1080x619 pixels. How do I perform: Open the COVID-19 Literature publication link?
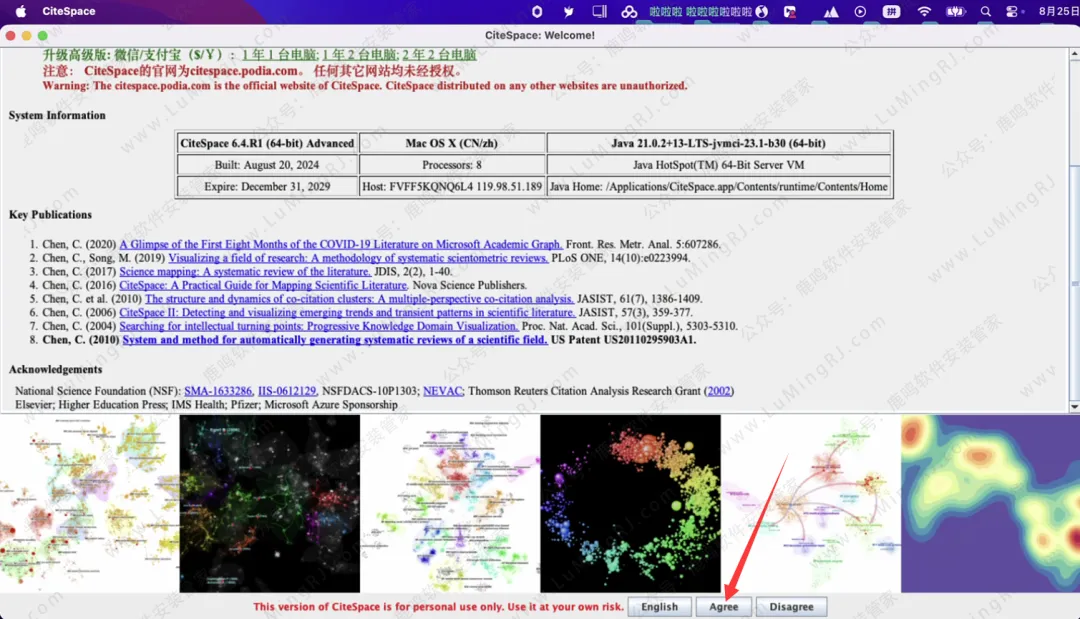(x=341, y=244)
